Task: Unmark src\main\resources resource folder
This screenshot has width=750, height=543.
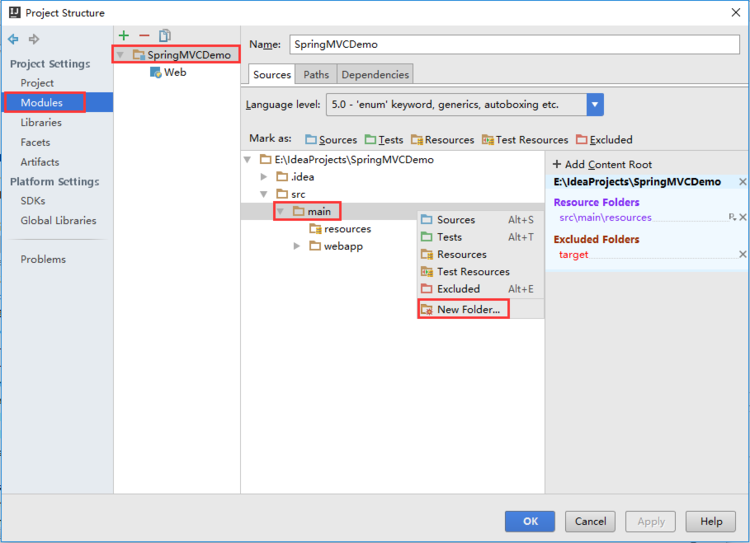Action: click(743, 217)
